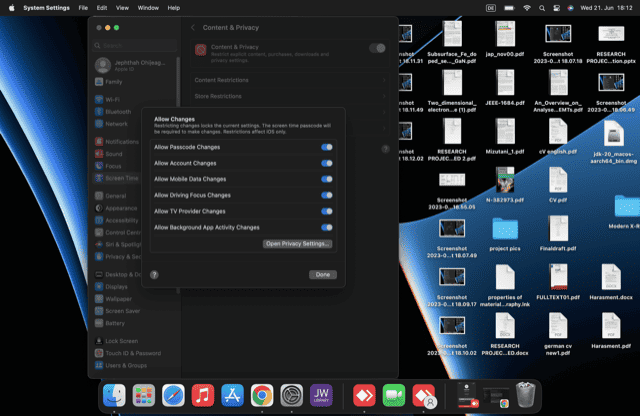640x416 pixels.
Task: Click Spotlight search icon in menu bar
Action: pos(542,8)
